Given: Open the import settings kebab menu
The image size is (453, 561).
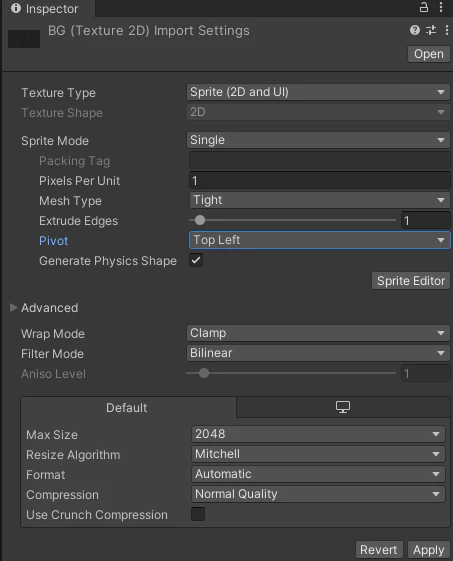Looking at the screenshot, I should click(447, 30).
